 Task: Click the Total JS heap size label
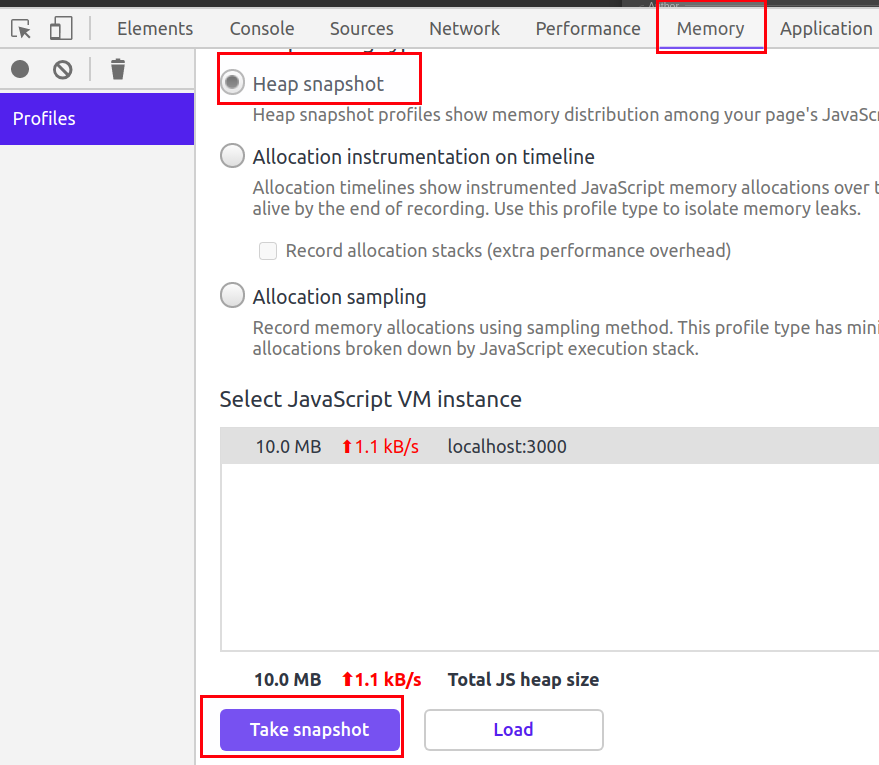click(523, 680)
